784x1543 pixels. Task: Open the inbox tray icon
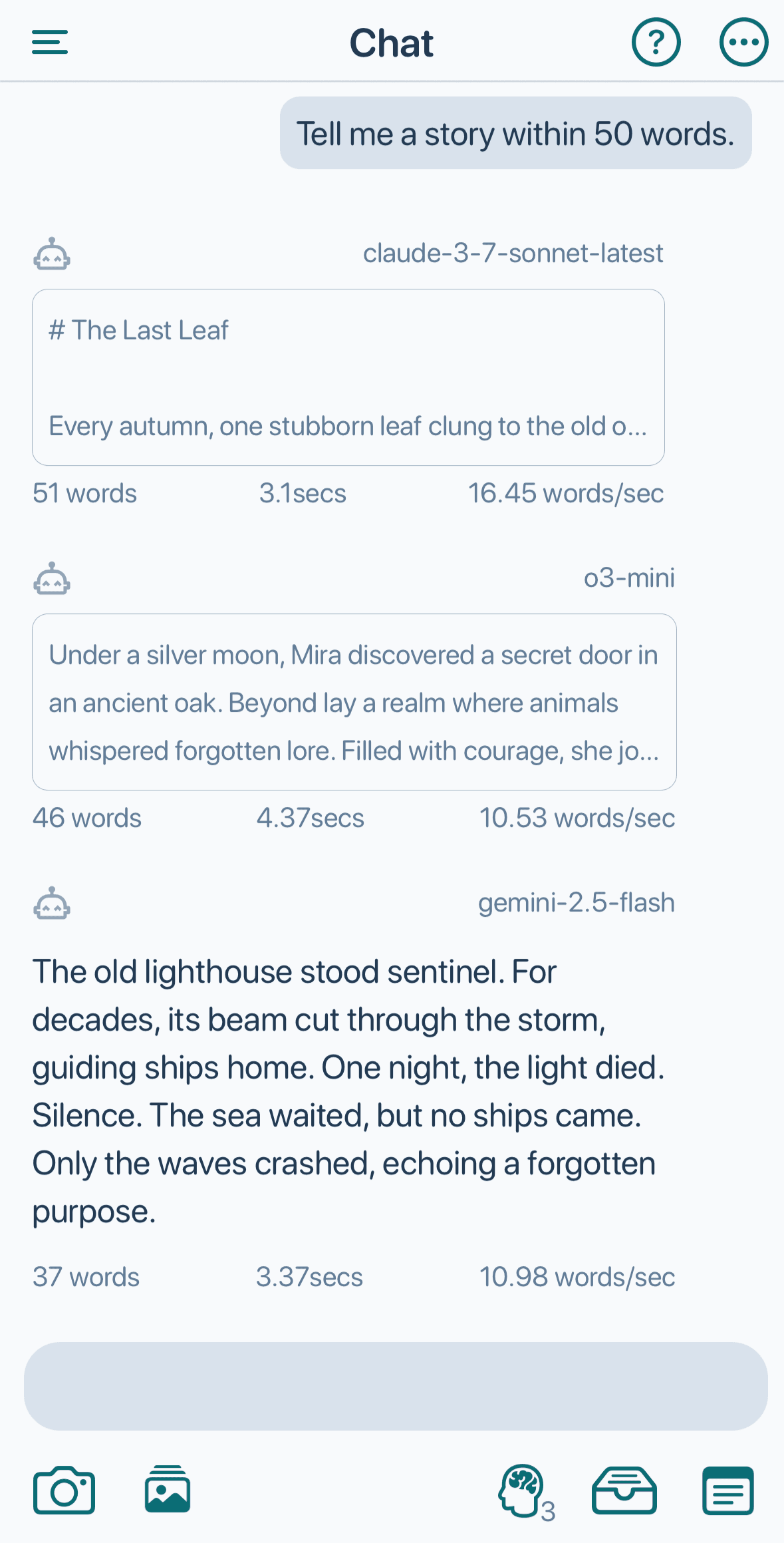624,1490
